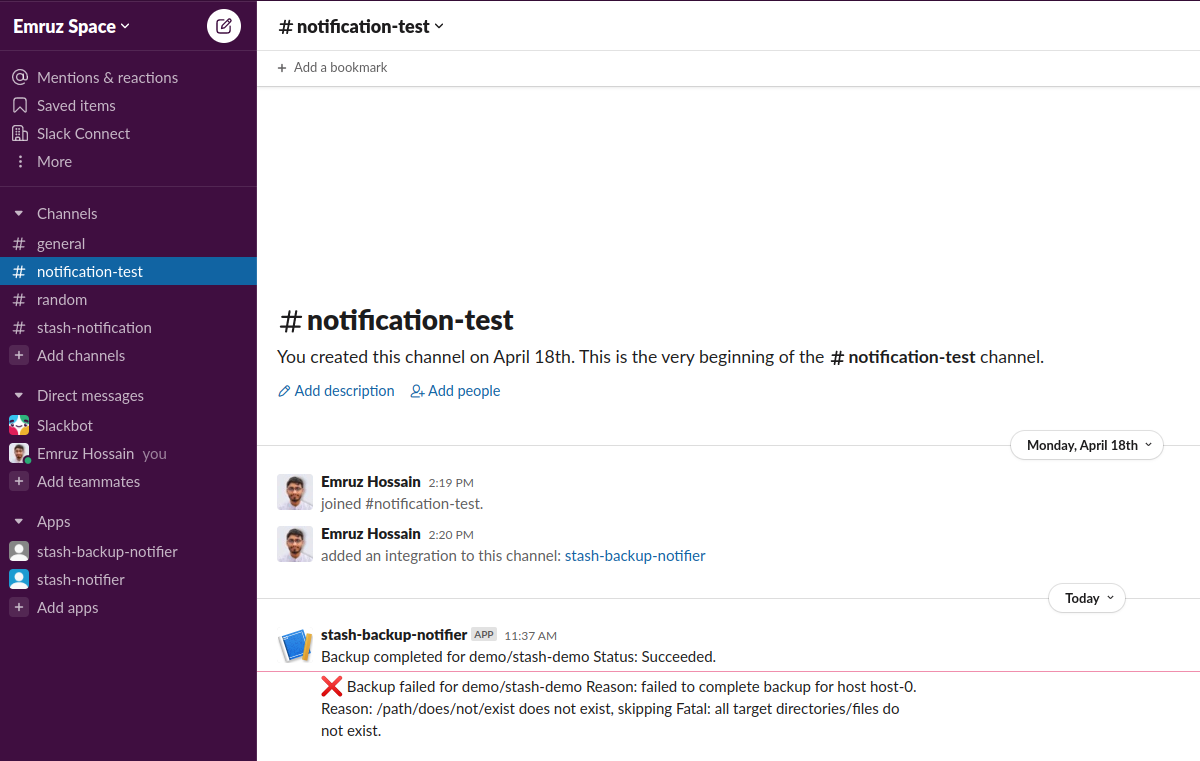Image resolution: width=1200 pixels, height=761 pixels.
Task: Collapse the Channels section
Action: (x=19, y=214)
